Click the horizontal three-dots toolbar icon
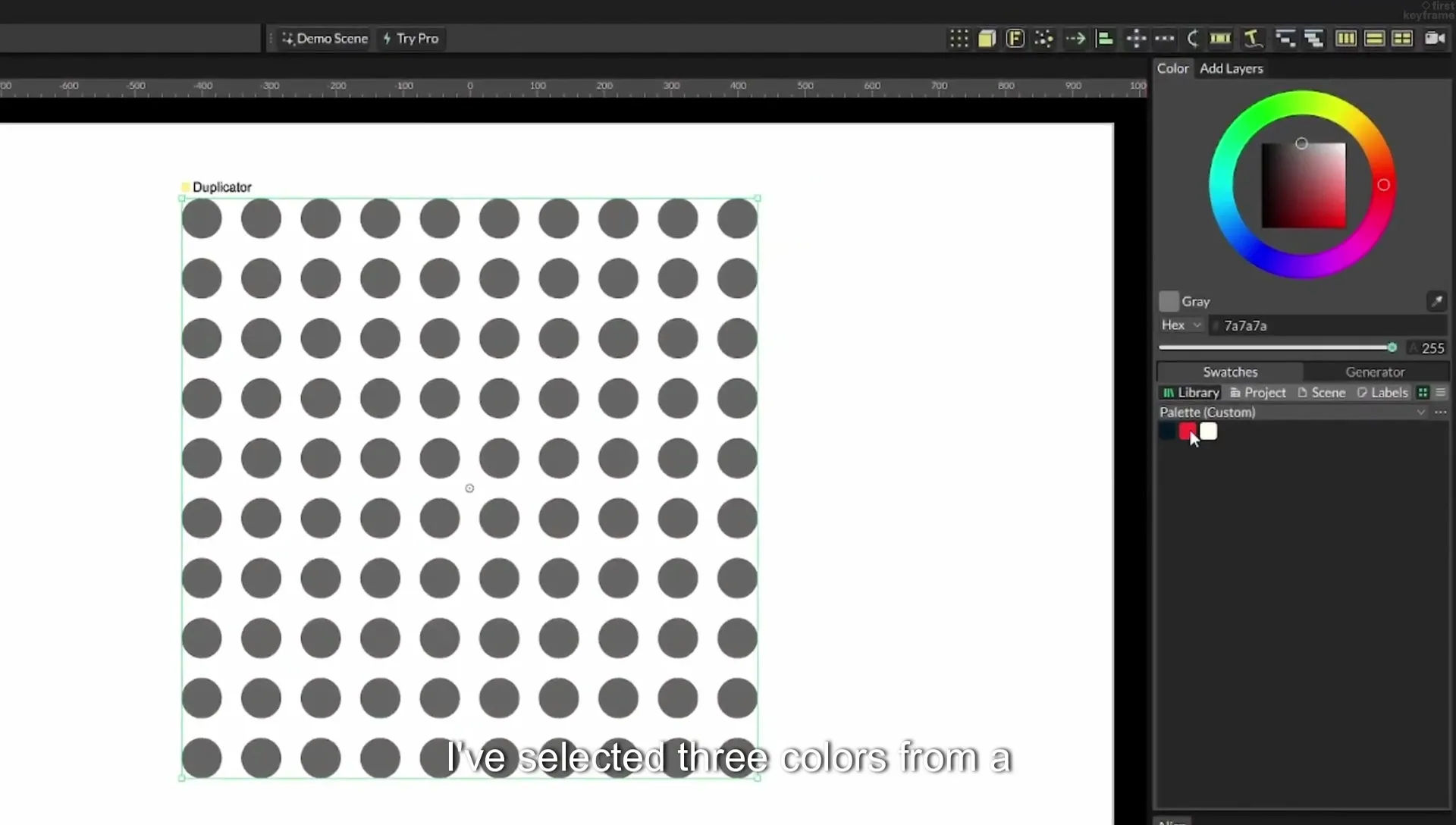 tap(1165, 39)
